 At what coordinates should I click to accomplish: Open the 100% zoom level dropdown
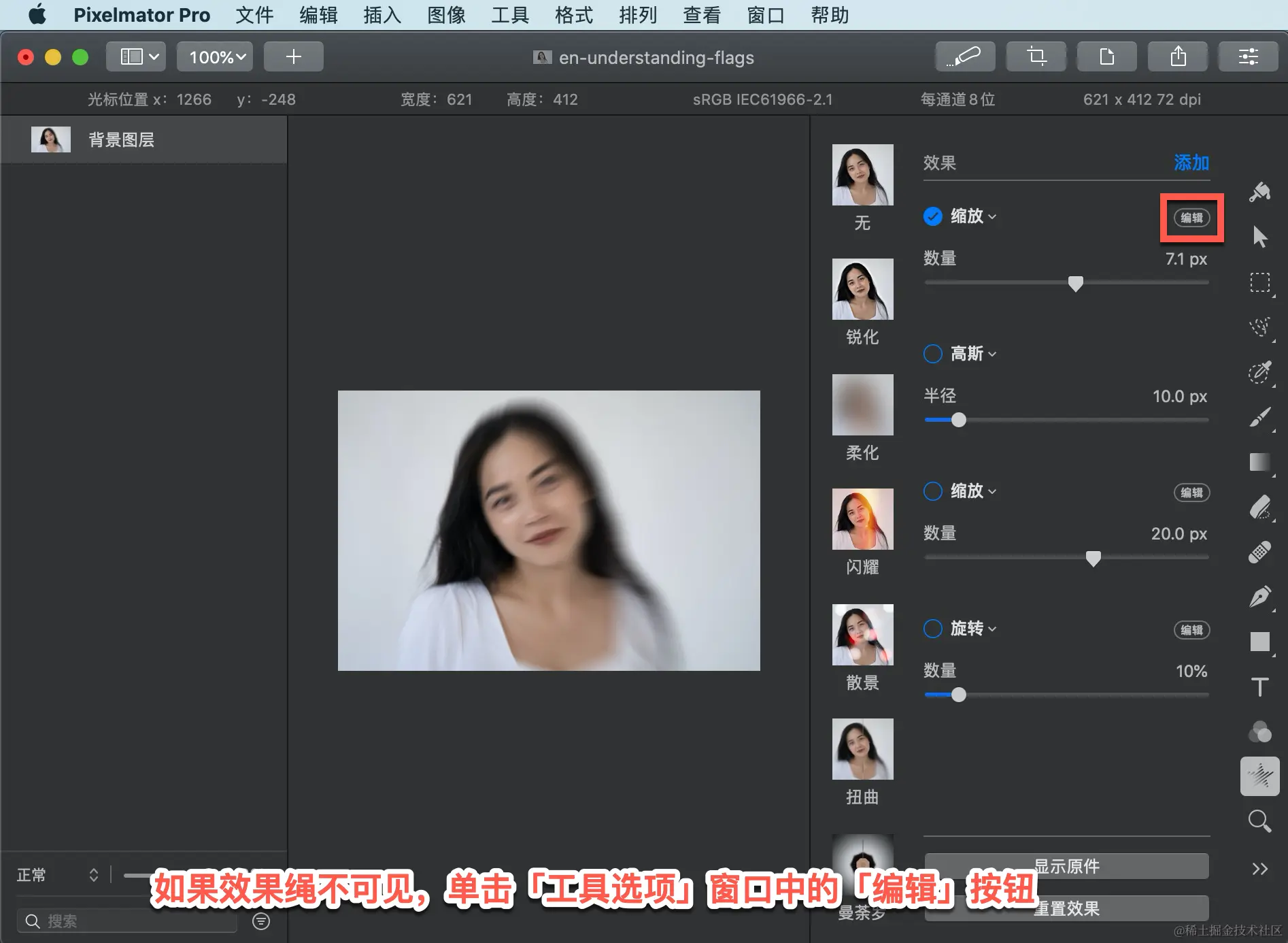coord(215,56)
